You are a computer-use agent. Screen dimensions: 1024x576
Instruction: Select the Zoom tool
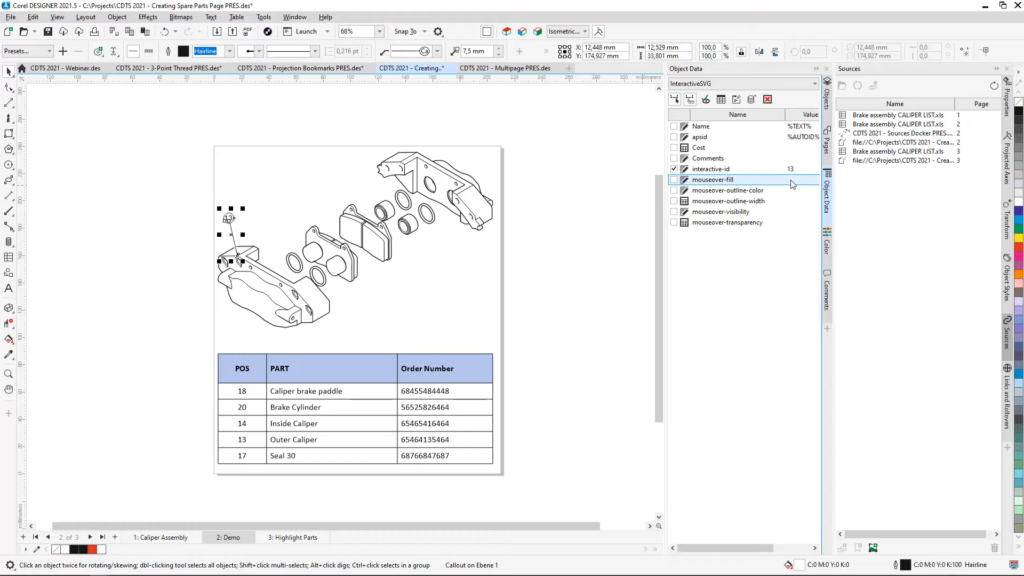click(x=7, y=376)
